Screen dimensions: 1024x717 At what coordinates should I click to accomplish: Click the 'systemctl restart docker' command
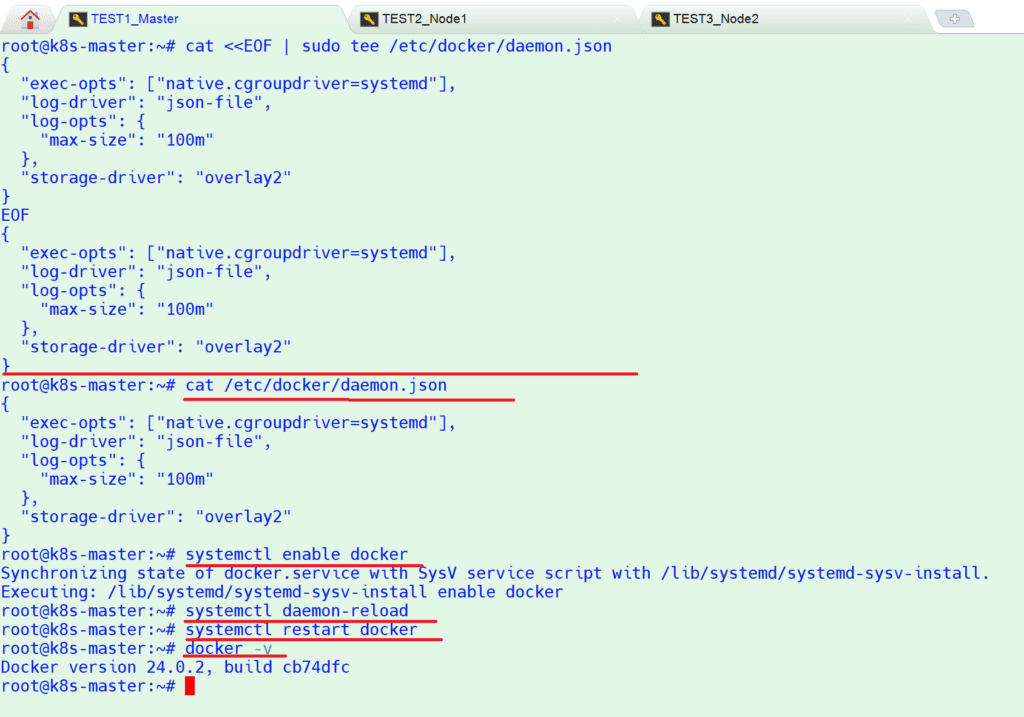click(x=301, y=629)
